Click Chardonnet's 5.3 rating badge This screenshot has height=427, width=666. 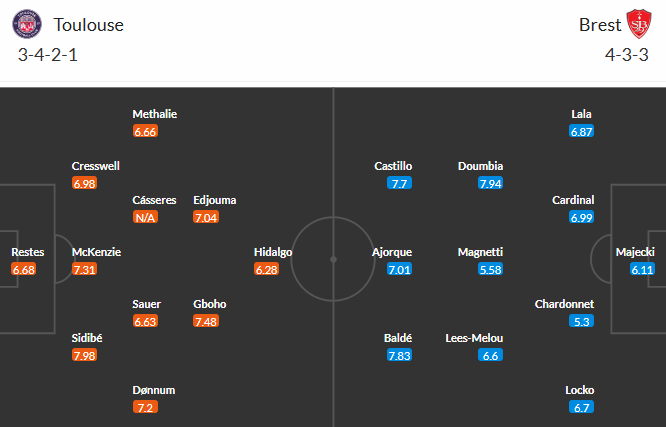click(x=581, y=321)
